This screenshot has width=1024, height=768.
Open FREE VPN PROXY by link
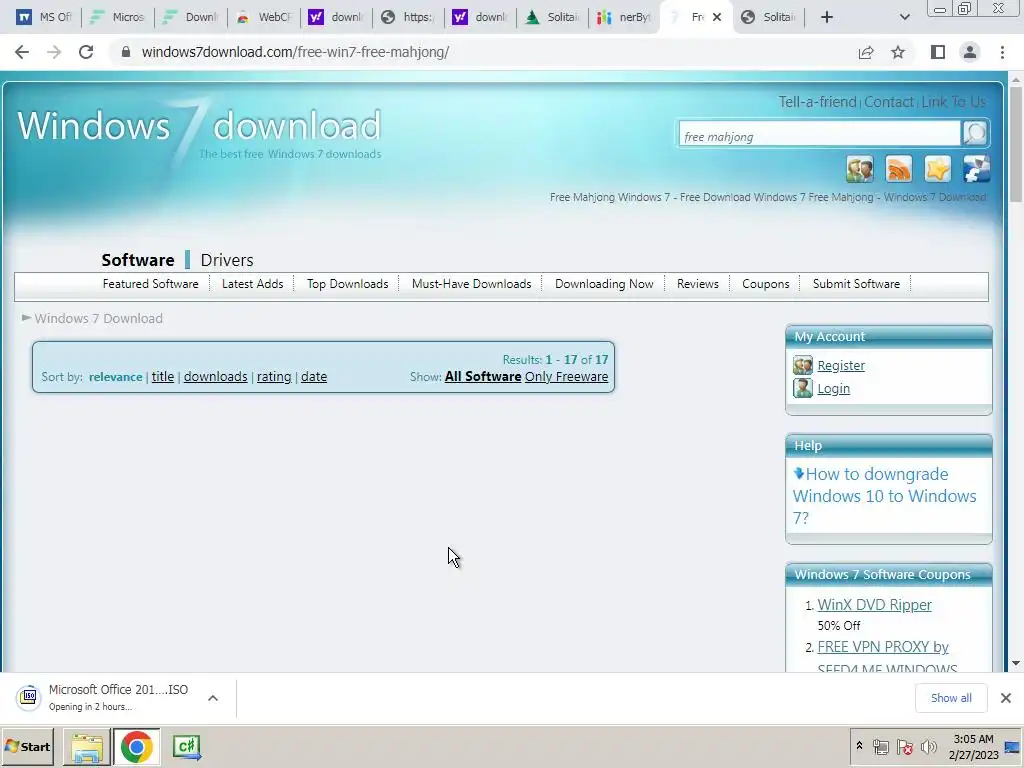[883, 647]
